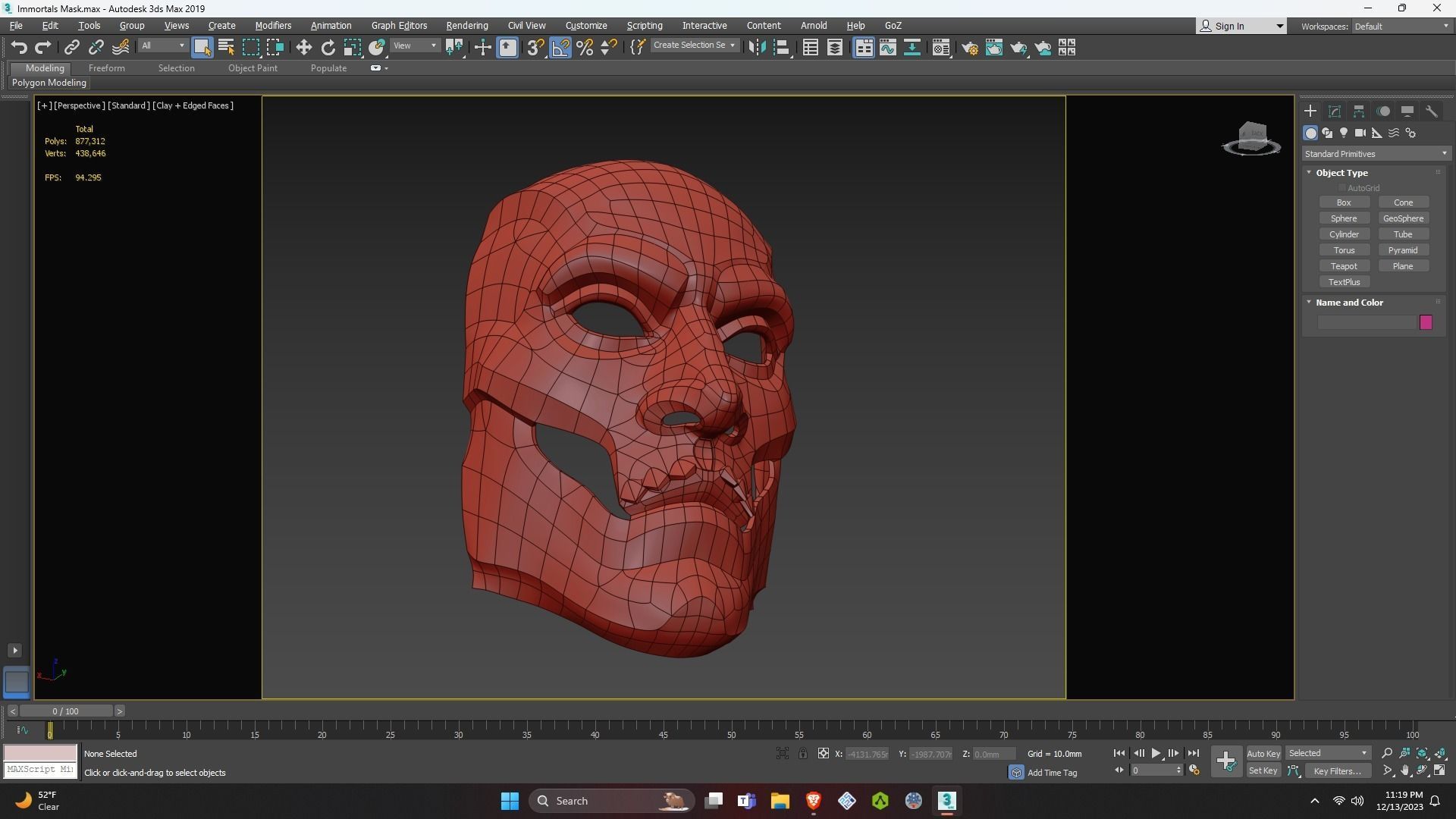1456x819 pixels.
Task: Open Material Editor icon
Action: coord(941,48)
